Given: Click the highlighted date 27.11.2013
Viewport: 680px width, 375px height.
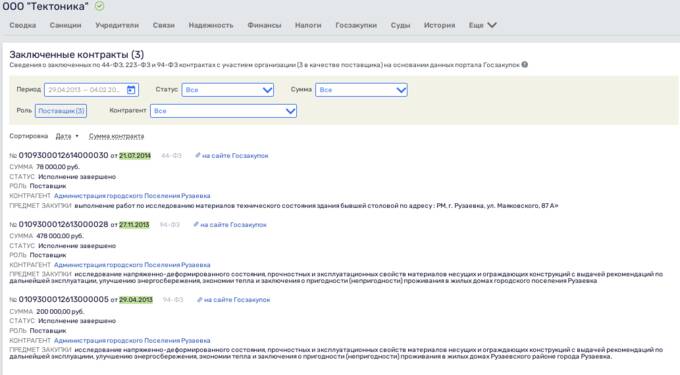Looking at the screenshot, I should [x=134, y=225].
